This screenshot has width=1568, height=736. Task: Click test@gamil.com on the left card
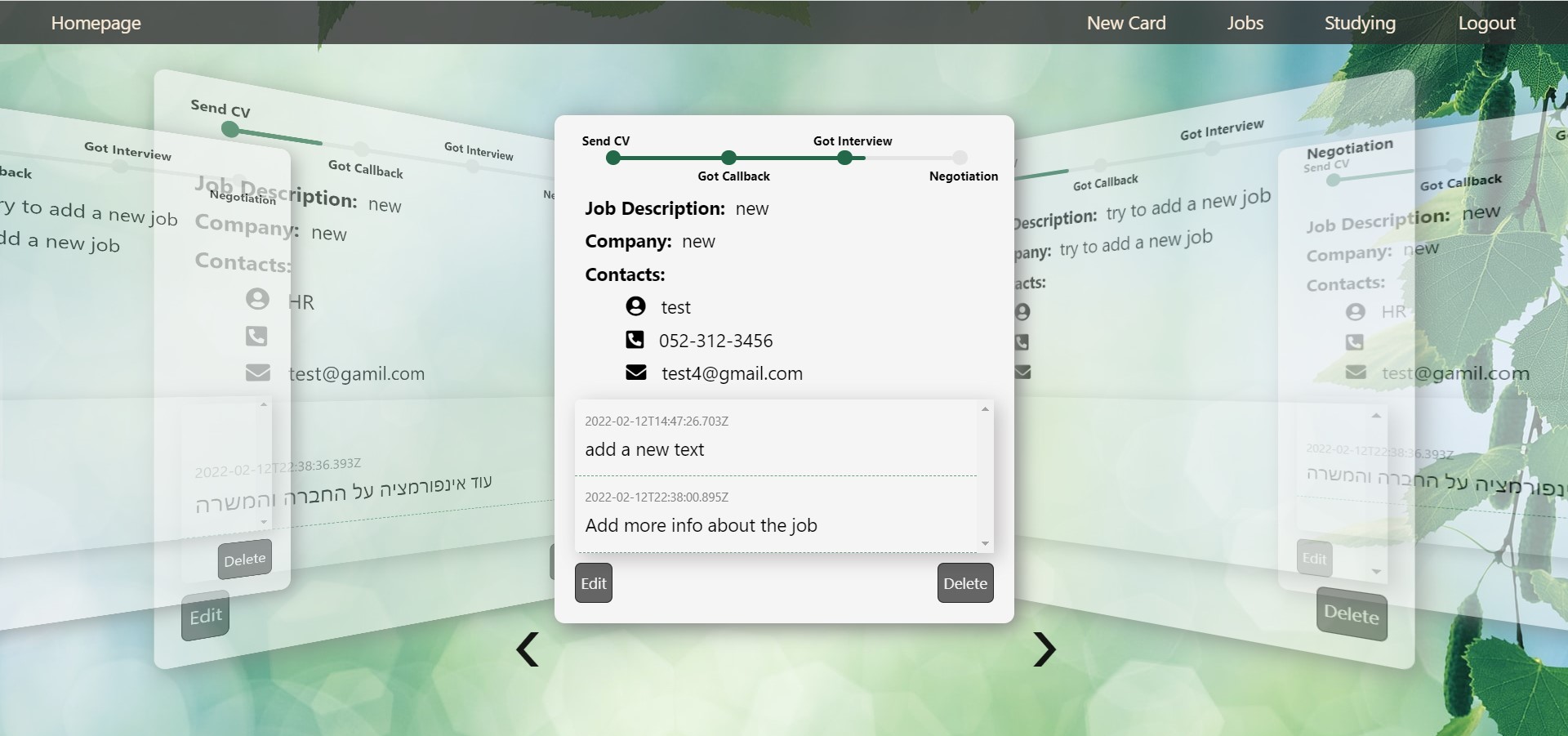click(x=356, y=374)
